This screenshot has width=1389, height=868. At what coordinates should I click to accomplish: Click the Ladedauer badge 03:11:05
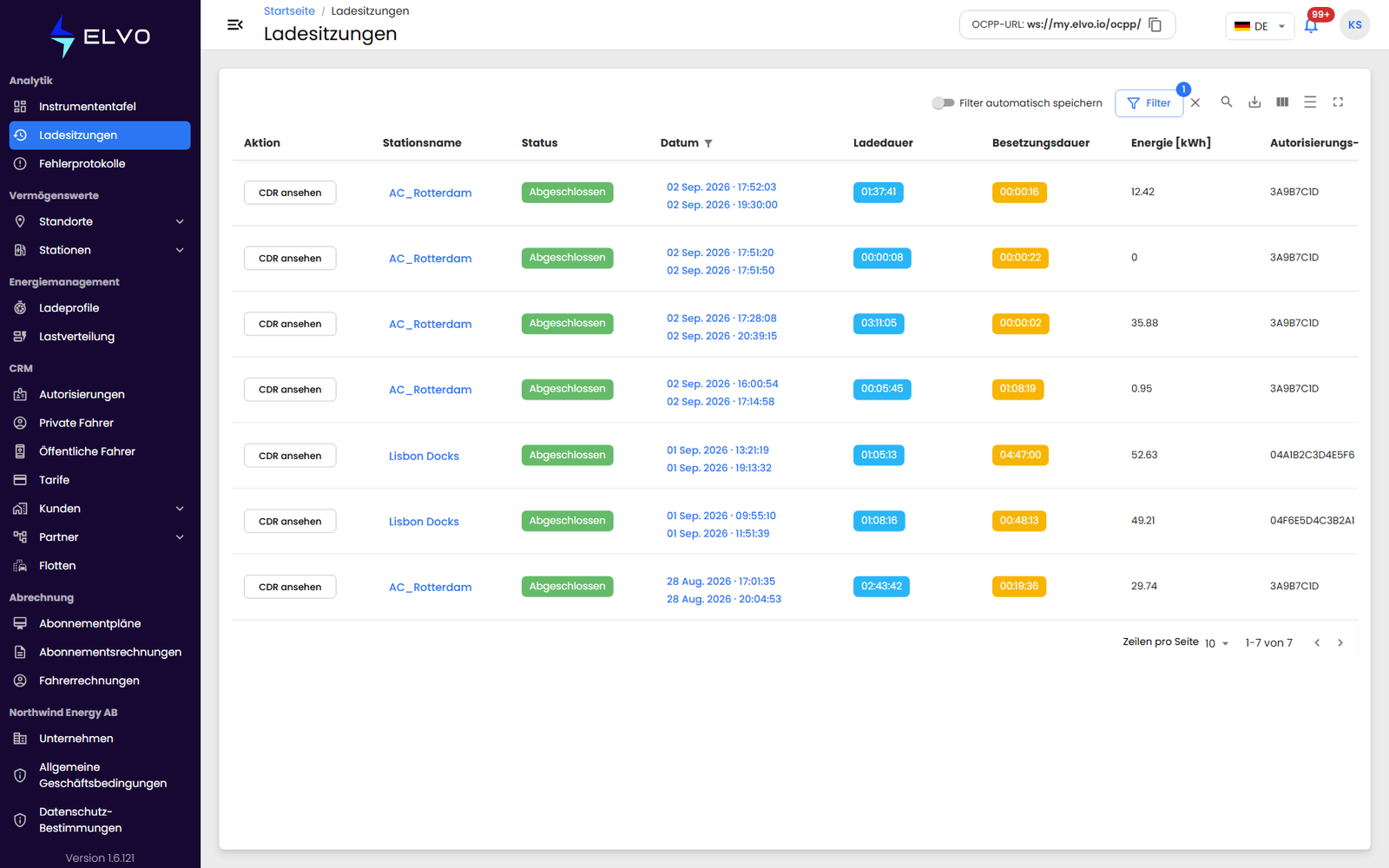coord(879,323)
